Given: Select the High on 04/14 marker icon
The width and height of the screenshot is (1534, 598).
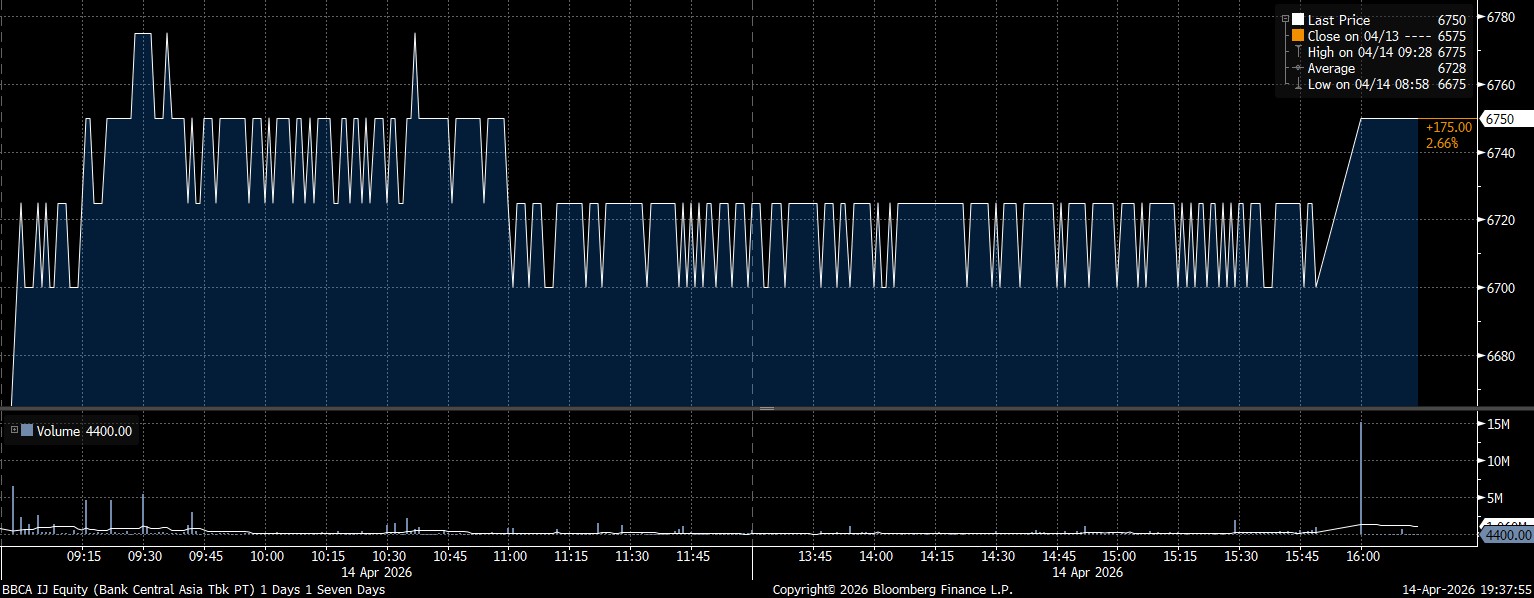Looking at the screenshot, I should pos(1298,52).
